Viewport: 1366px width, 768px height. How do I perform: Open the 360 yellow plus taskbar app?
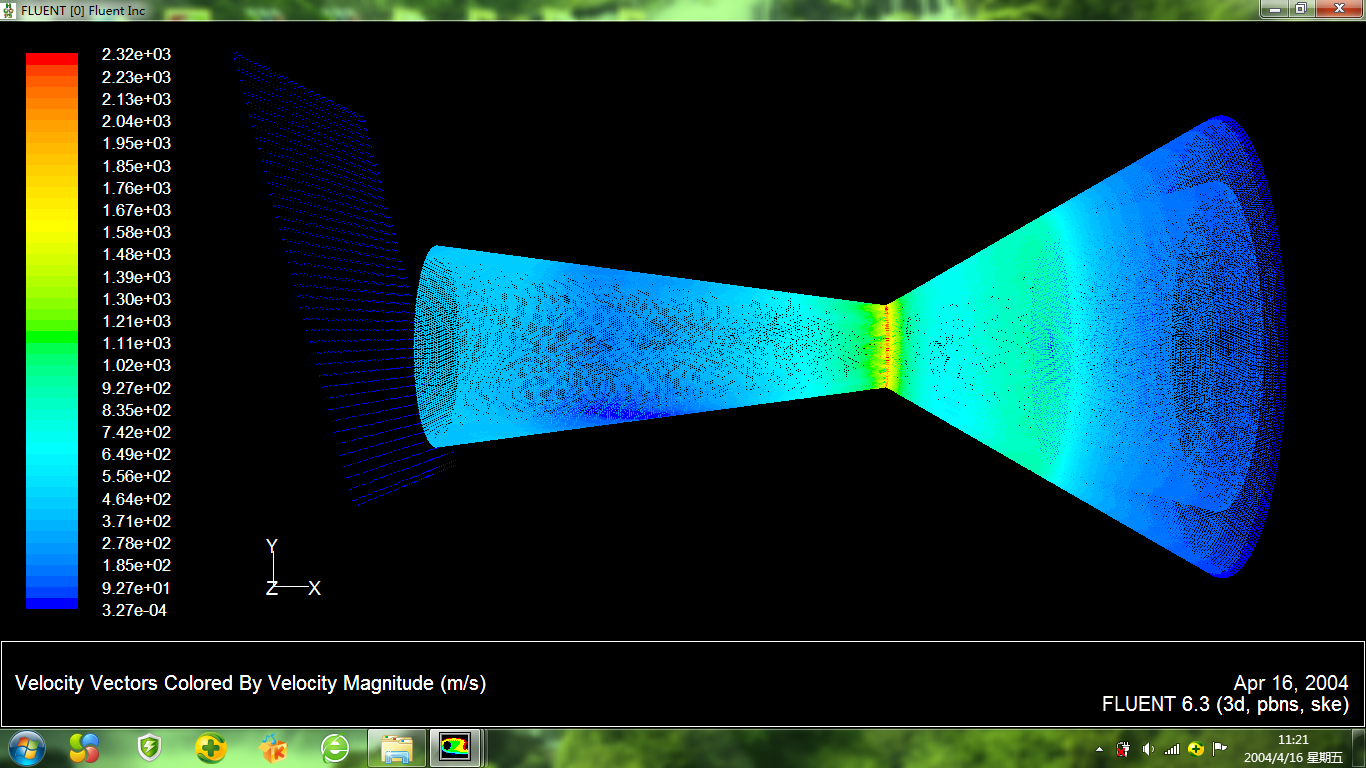coord(211,747)
